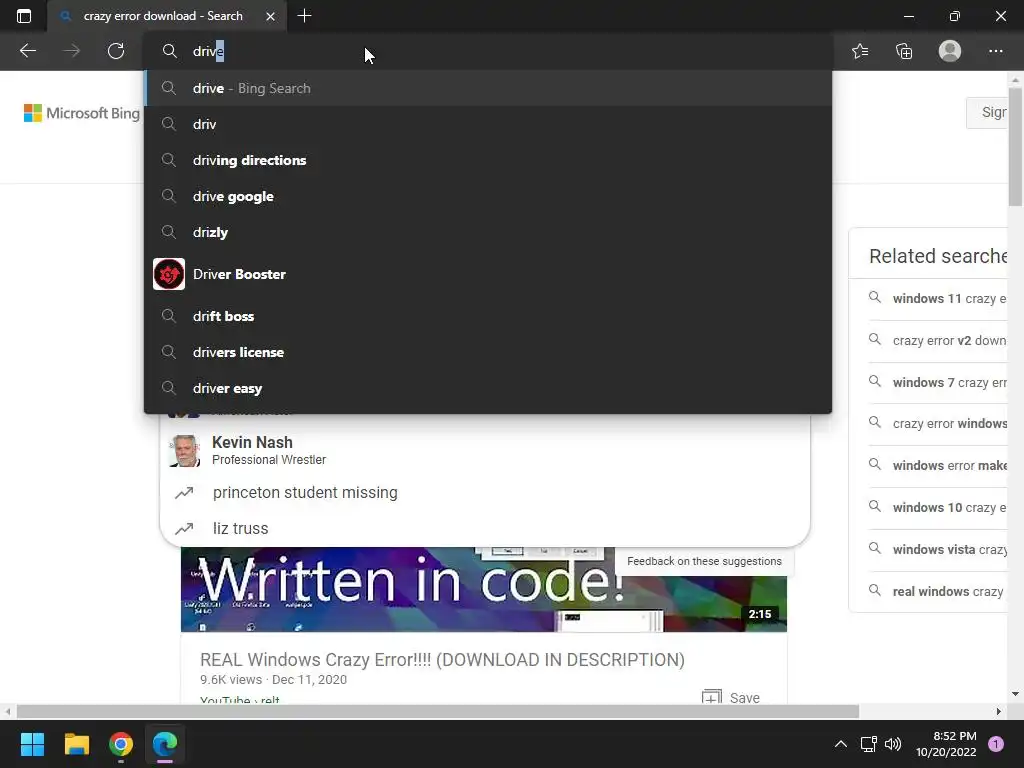Choose the 'drive google' suggestion

pos(488,196)
